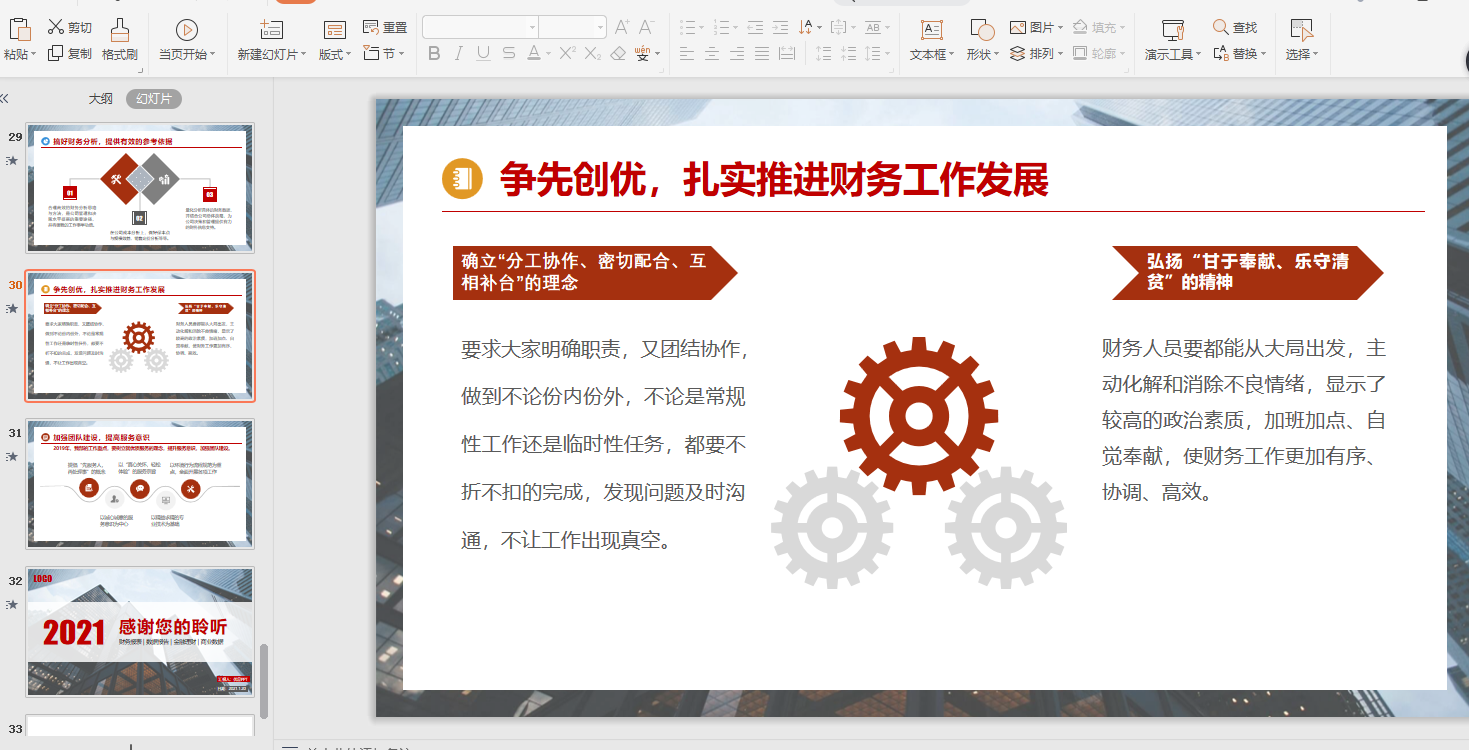Viewport: 1469px width, 750px height.
Task: Click the Copy (复制) button
Action: (x=70, y=54)
